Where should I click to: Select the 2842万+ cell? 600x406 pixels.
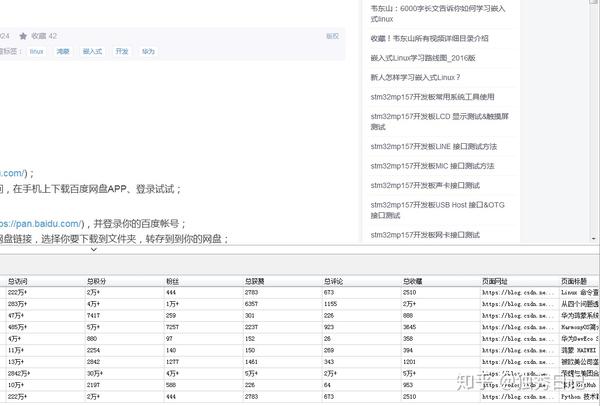tap(46, 373)
